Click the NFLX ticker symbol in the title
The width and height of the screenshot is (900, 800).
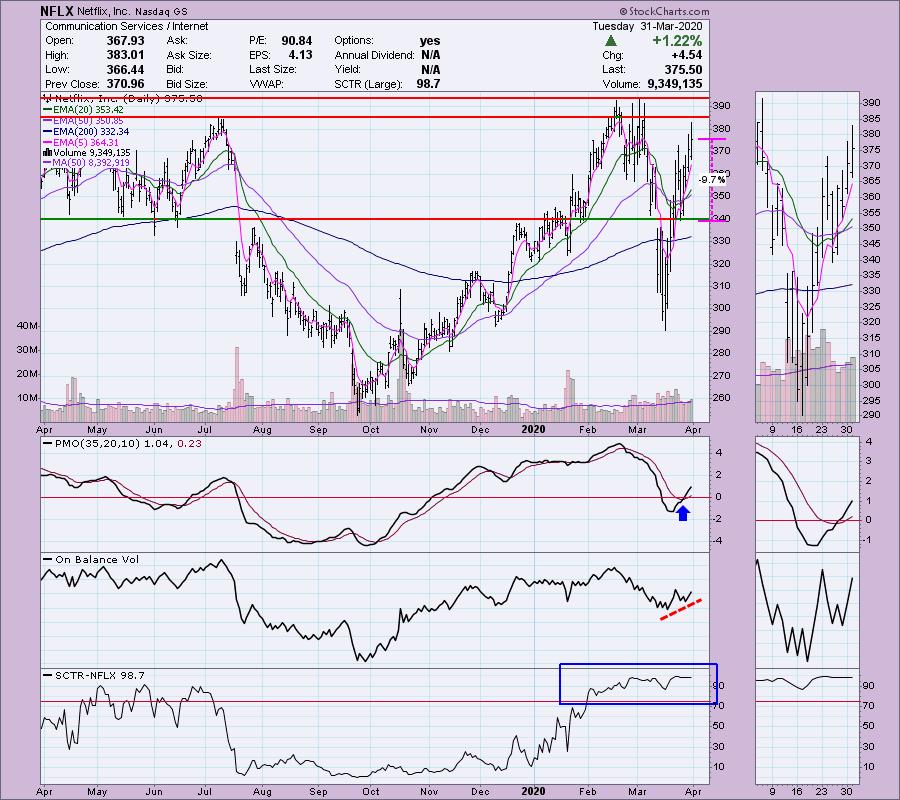click(57, 11)
